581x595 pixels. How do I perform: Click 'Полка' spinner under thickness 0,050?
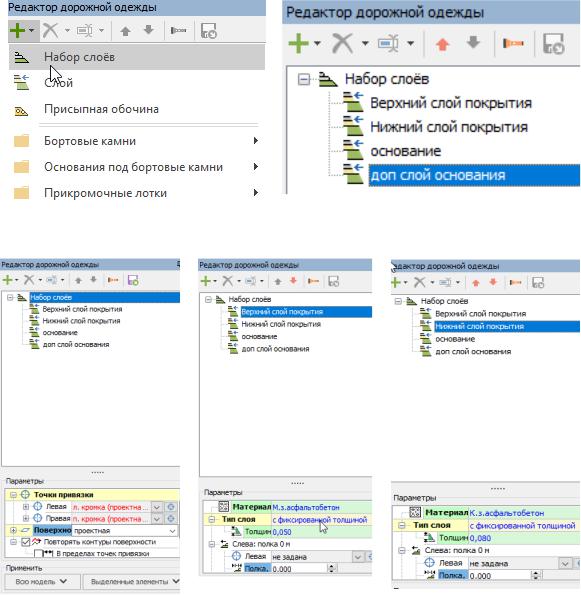(332, 569)
